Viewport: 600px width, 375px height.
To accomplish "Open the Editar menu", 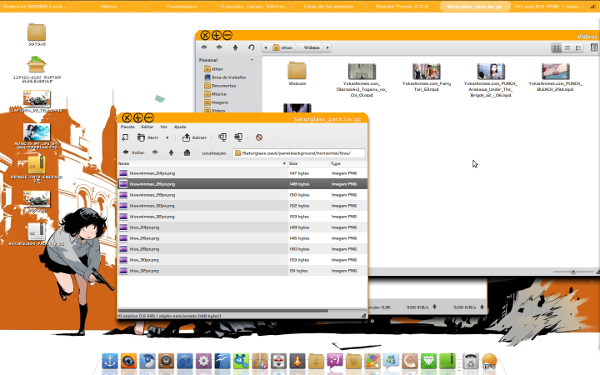I will (x=147, y=127).
